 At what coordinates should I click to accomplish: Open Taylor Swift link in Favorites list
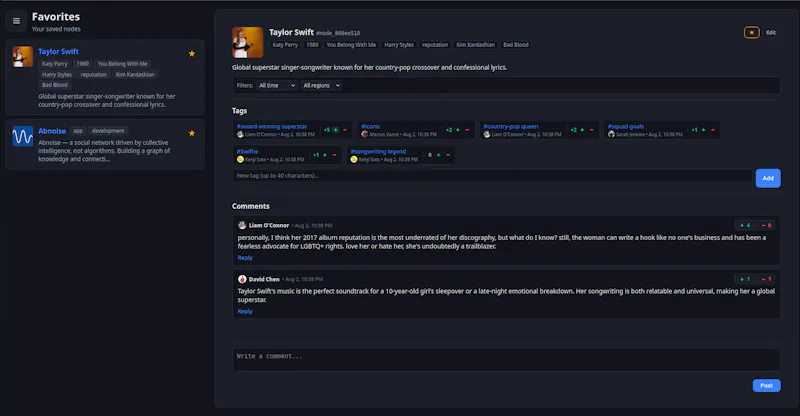(58, 52)
